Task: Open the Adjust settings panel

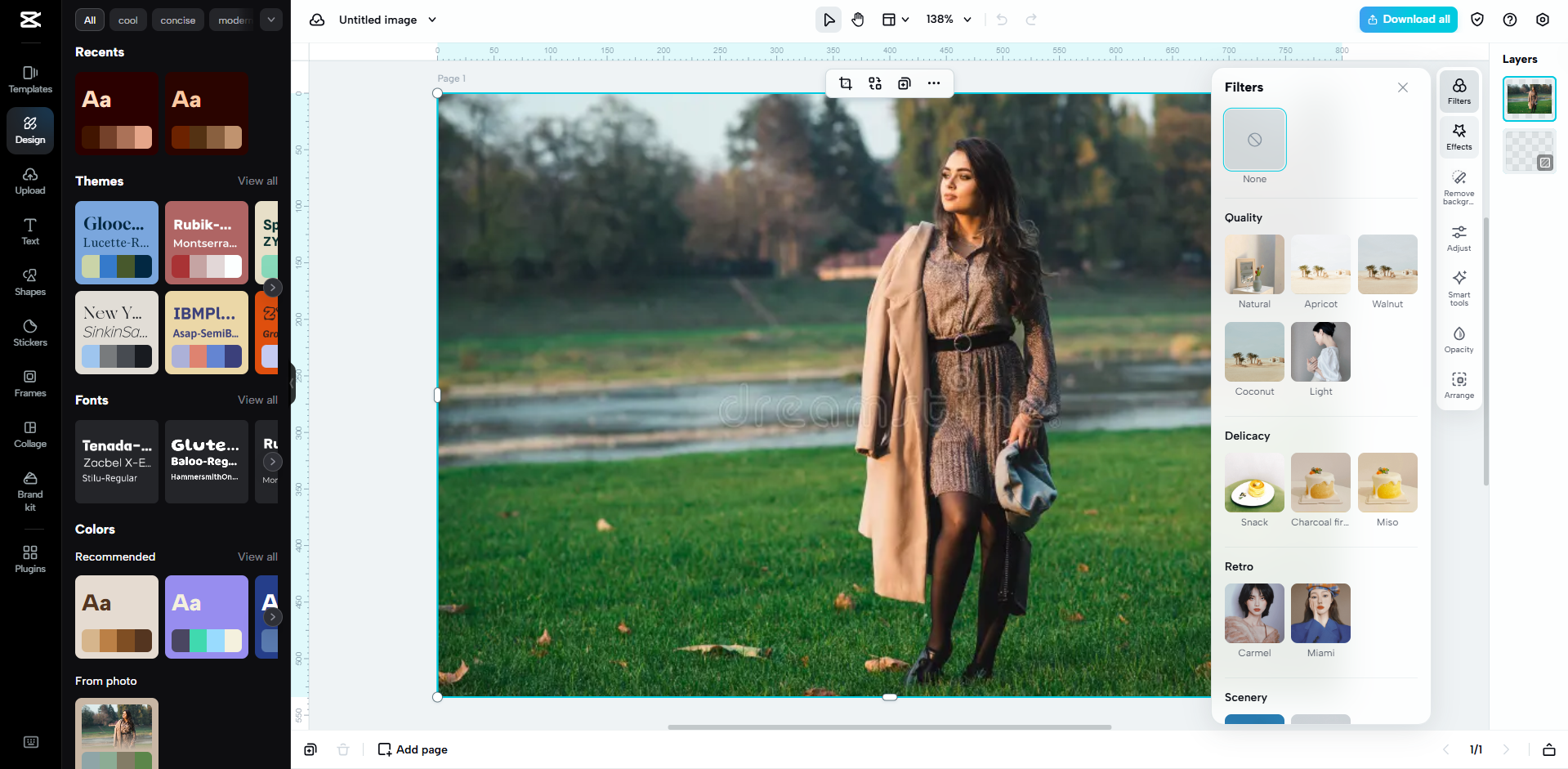Action: (1459, 238)
